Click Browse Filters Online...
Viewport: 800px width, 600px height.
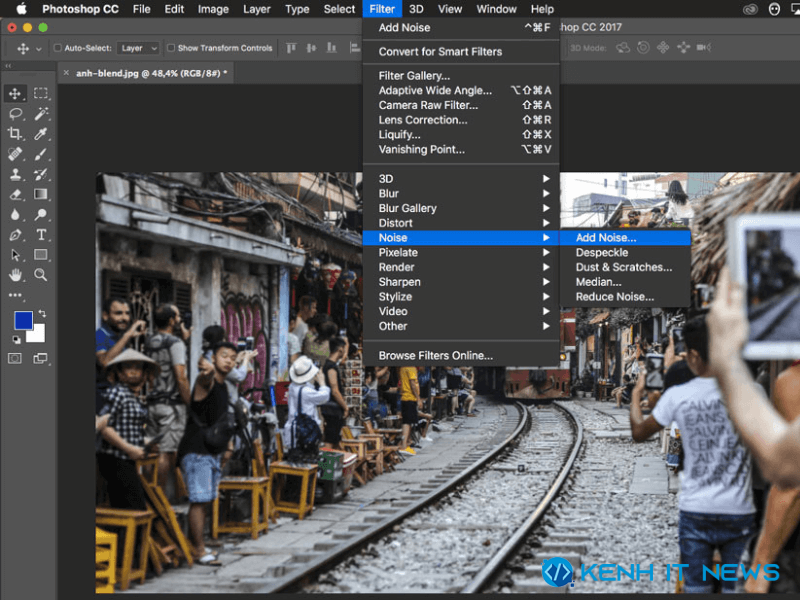point(461,356)
